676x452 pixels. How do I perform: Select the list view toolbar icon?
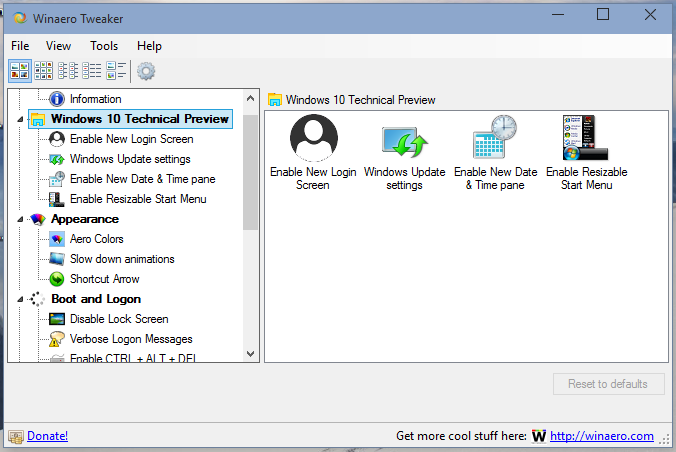[68, 71]
